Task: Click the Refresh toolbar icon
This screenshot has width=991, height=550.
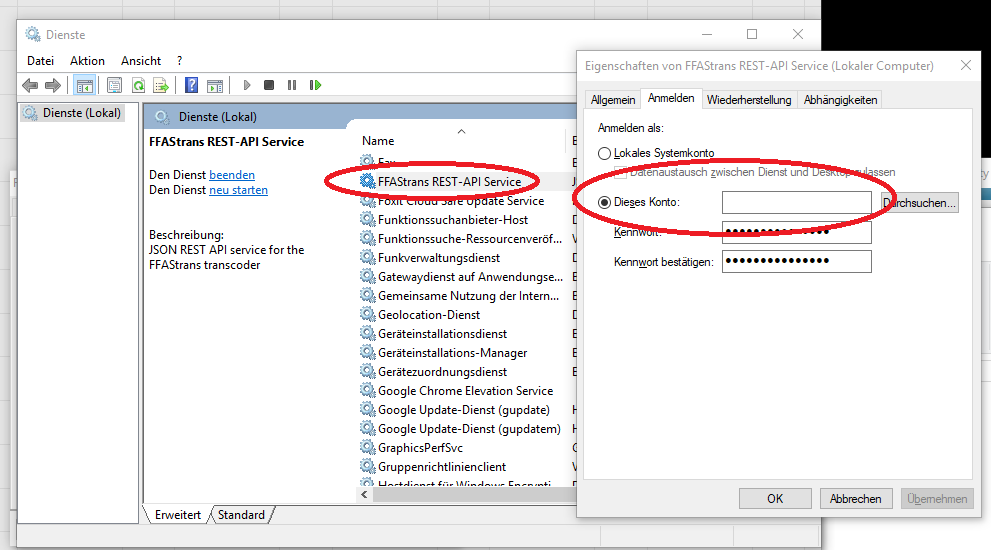Action: tap(138, 85)
